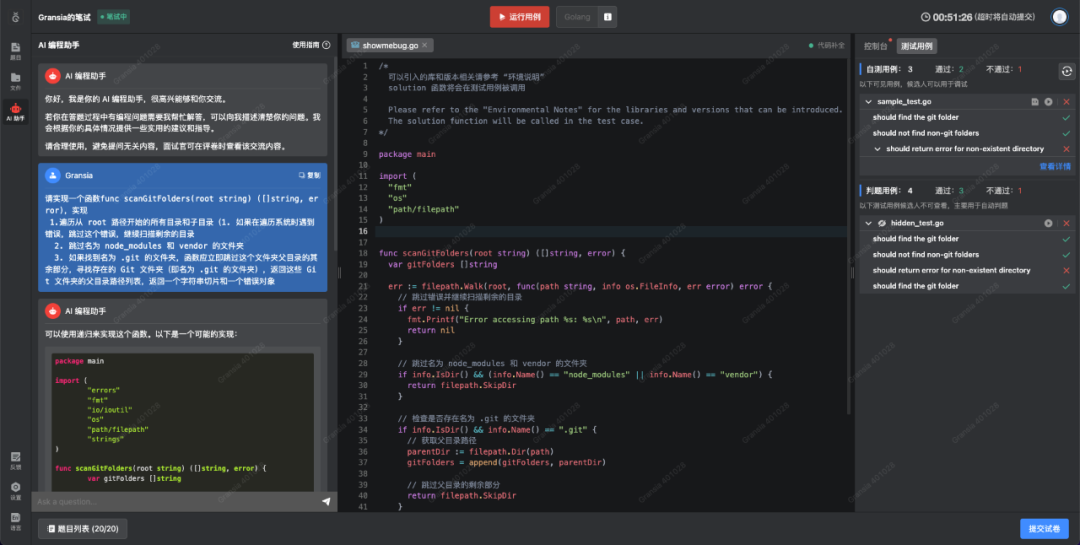Image resolution: width=1080 pixels, height=545 pixels.
Task: Click the clock timer icon in header
Action: click(x=926, y=17)
